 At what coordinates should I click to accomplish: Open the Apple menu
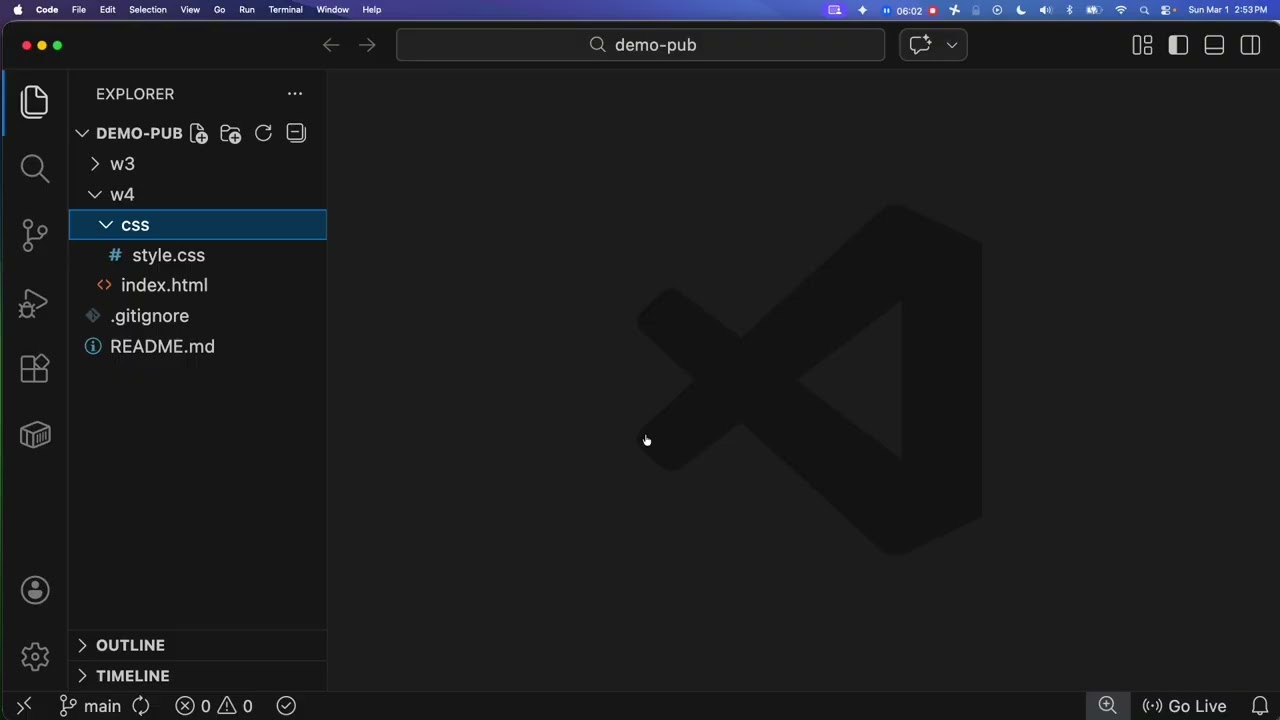click(x=17, y=10)
